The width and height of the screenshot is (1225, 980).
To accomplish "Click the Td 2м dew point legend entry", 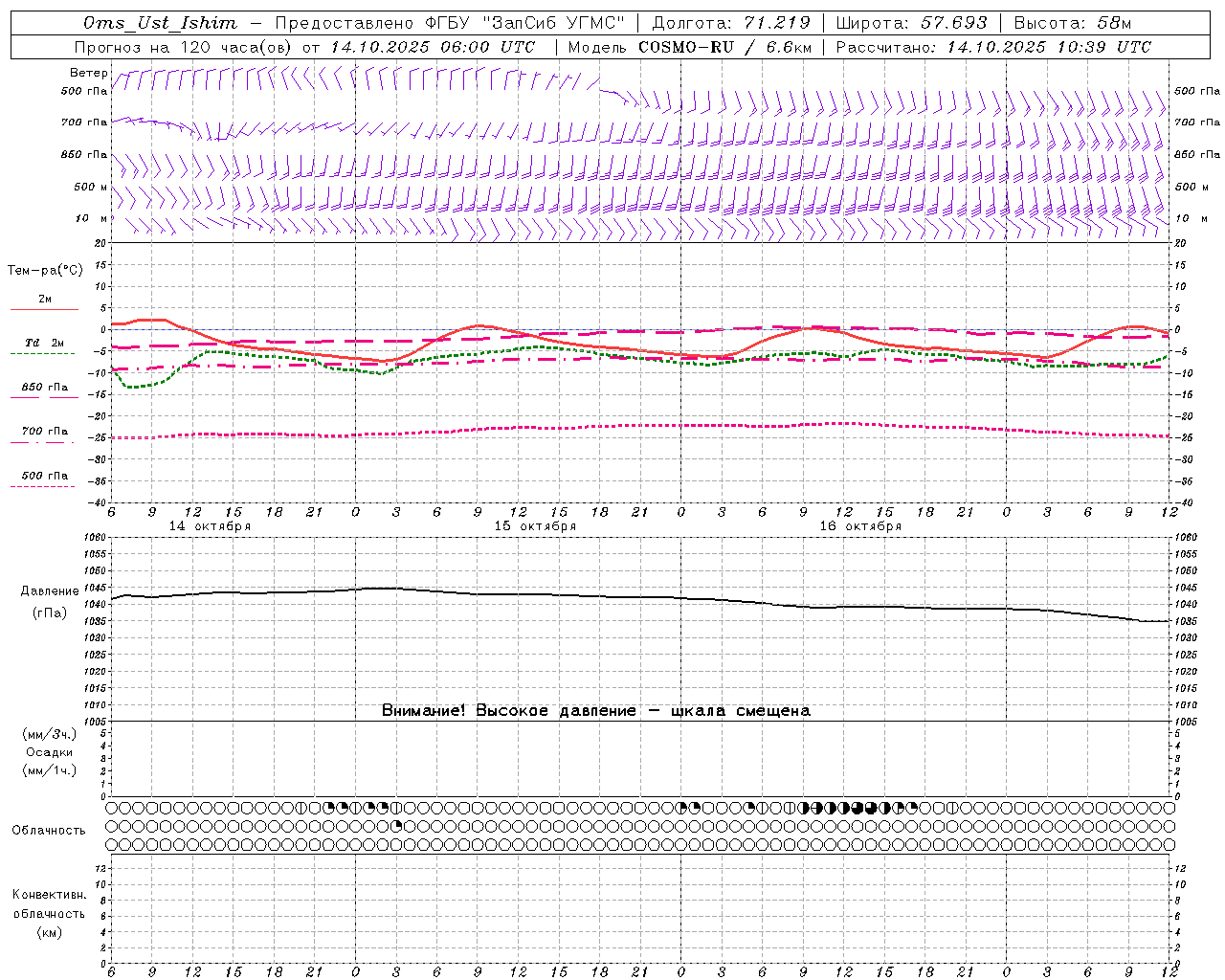I will tap(44, 343).
